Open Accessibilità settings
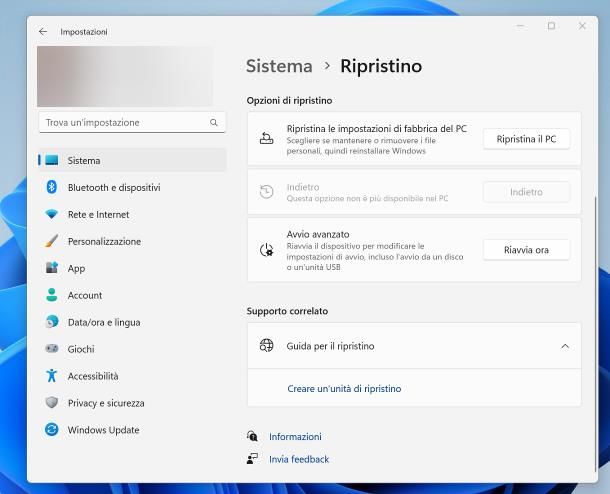Image resolution: width=610 pixels, height=494 pixels. pos(132,376)
